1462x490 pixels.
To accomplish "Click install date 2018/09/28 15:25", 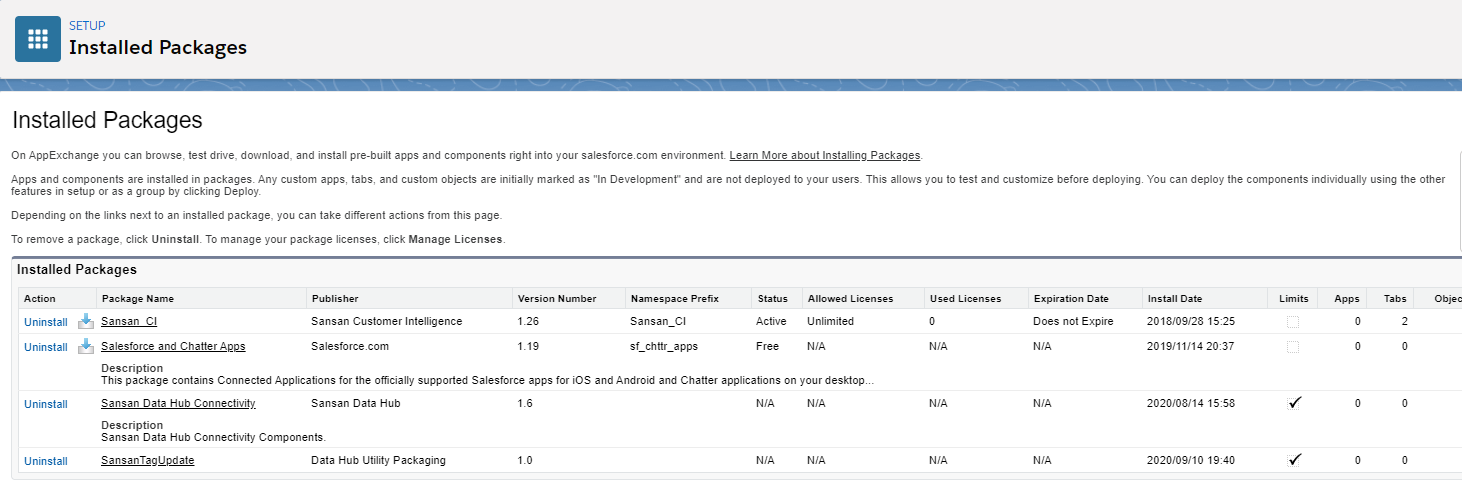I will click(1191, 321).
